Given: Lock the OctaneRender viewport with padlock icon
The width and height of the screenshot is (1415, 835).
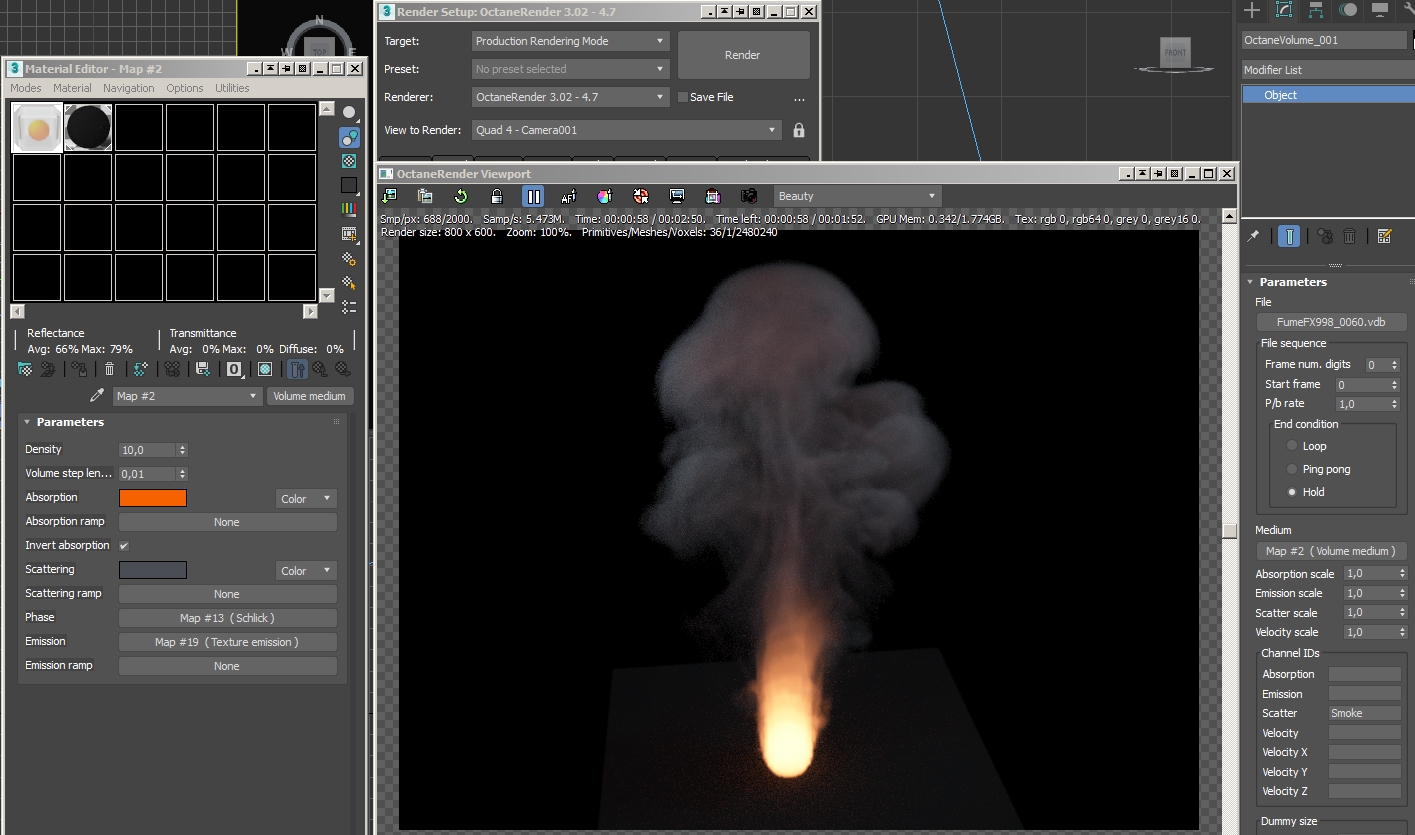Looking at the screenshot, I should (497, 196).
